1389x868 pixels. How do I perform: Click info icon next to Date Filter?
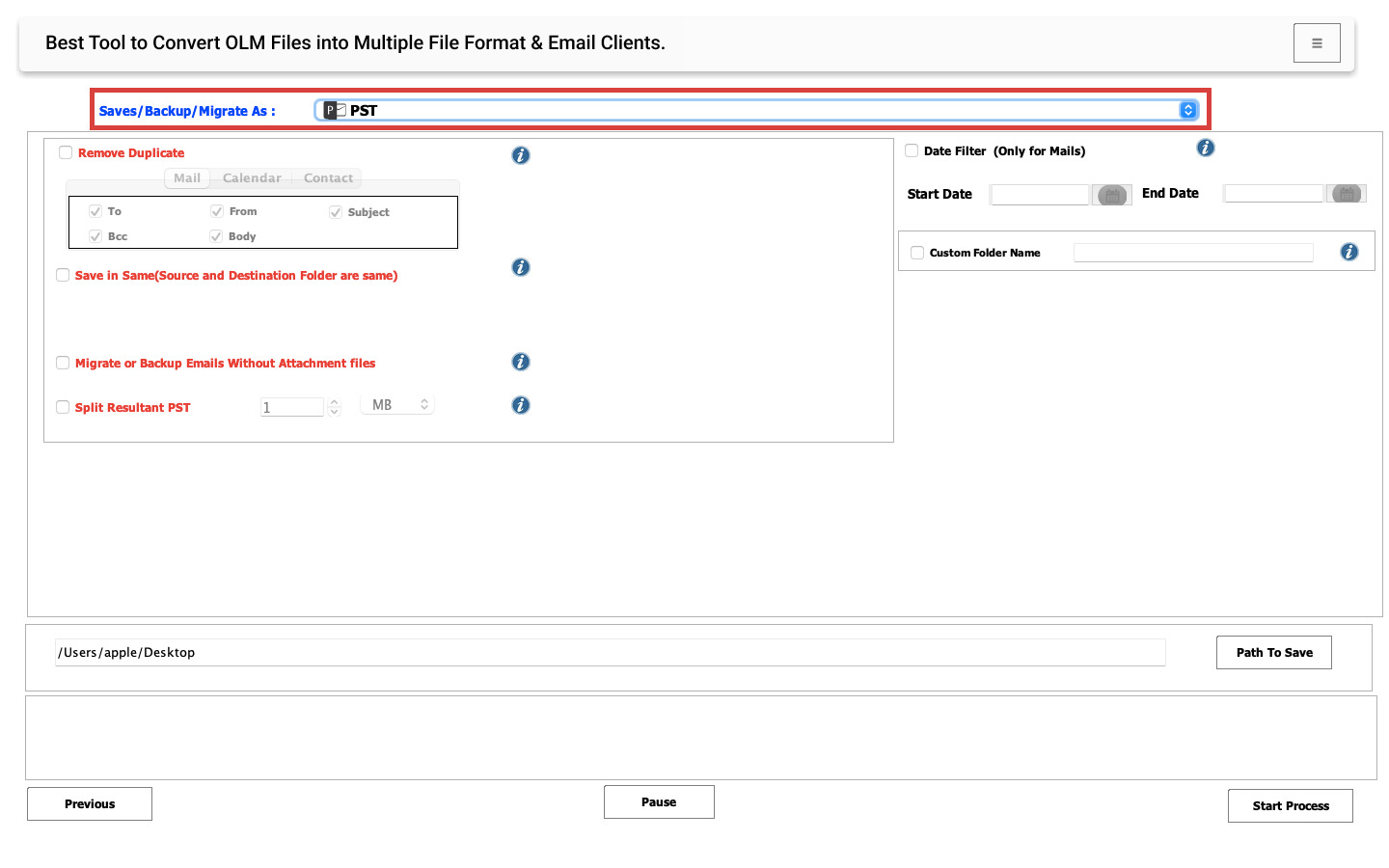[x=1206, y=148]
